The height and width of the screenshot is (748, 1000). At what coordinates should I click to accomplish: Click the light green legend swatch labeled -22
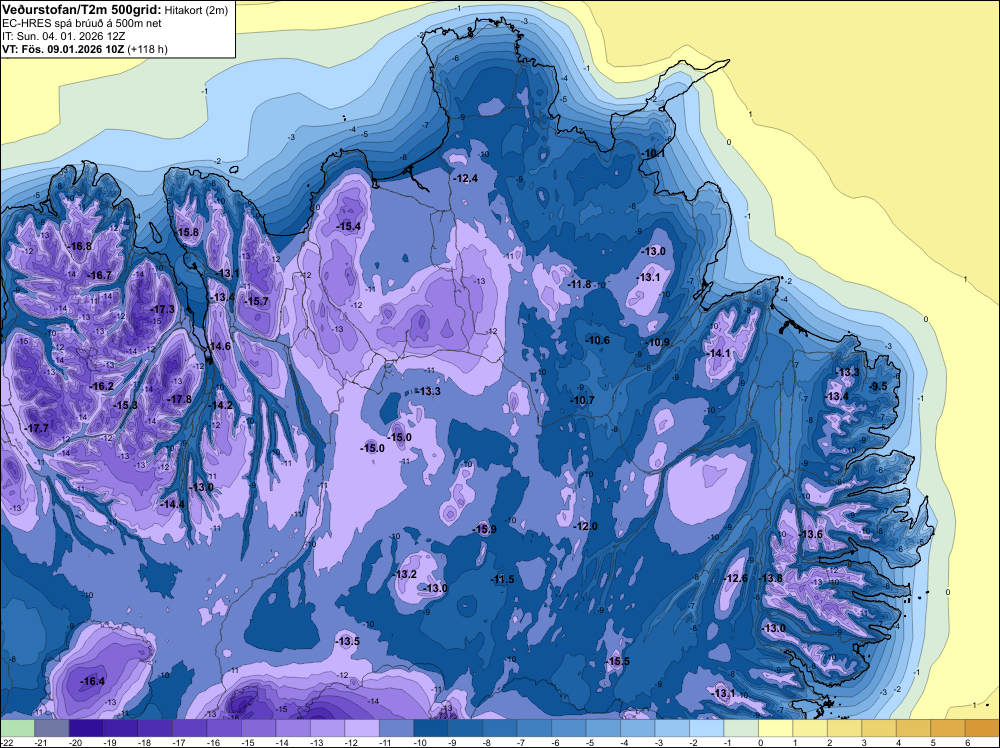[x=17, y=728]
